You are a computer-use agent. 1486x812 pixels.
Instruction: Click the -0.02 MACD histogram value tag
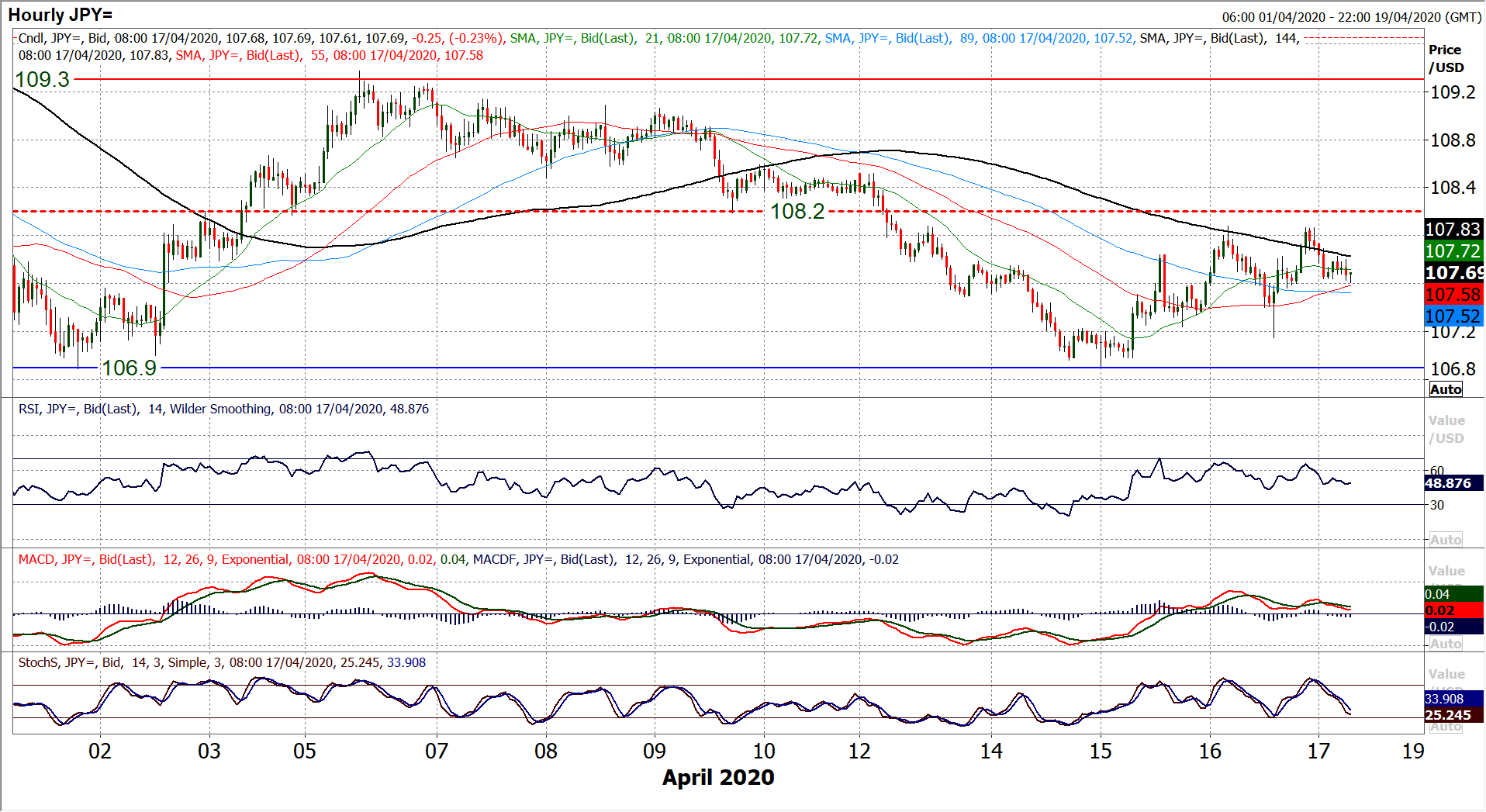pos(1453,627)
